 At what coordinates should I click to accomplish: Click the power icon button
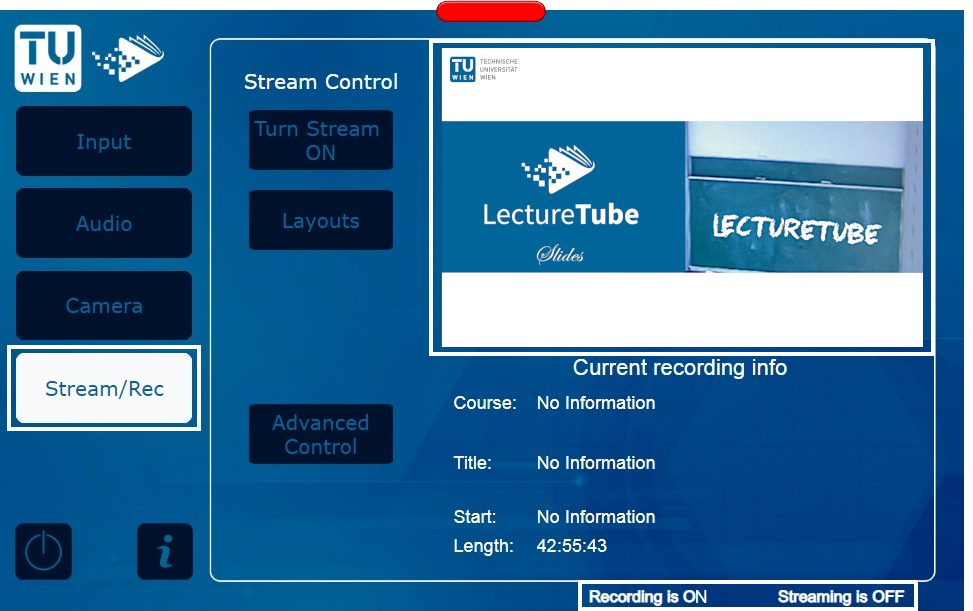(43, 551)
